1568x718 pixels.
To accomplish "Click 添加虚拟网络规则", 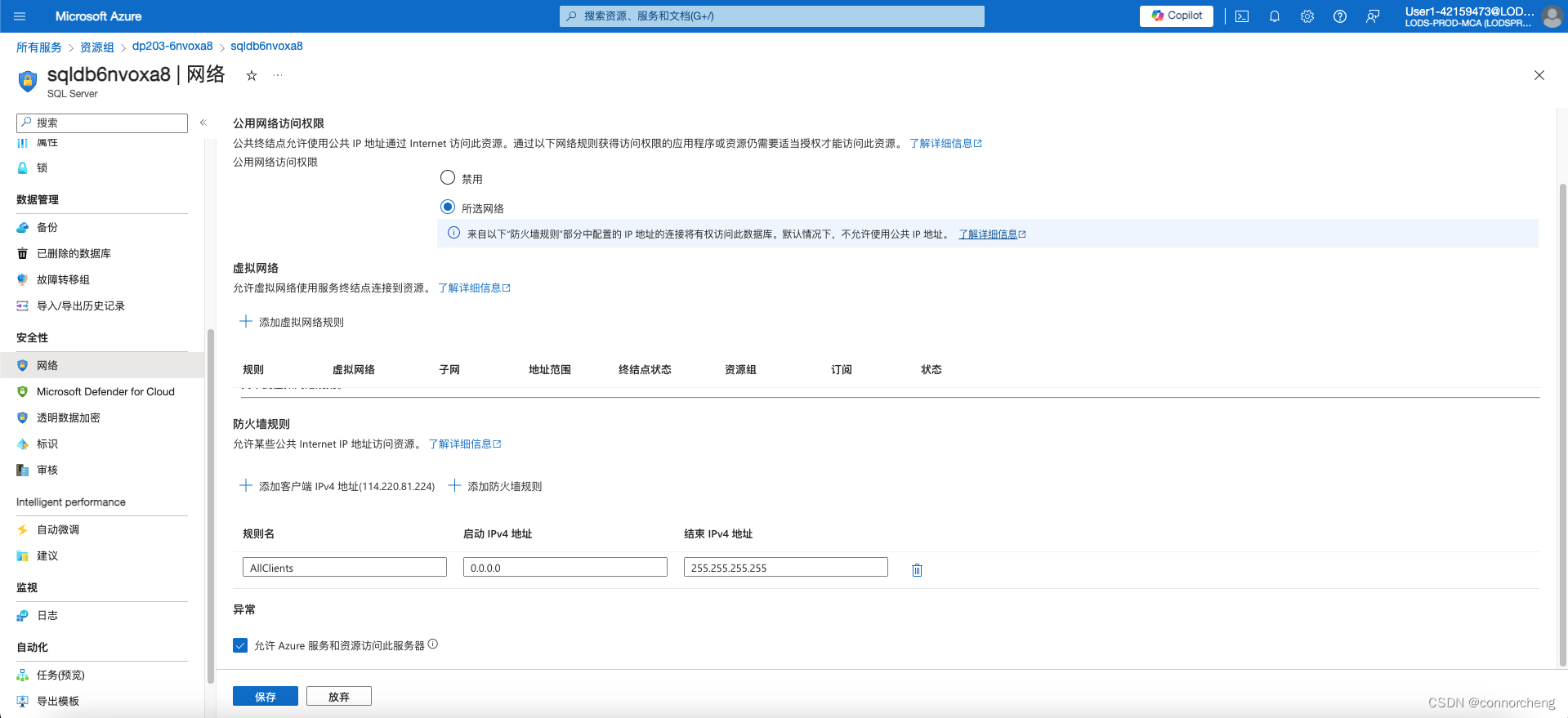I will pos(292,322).
